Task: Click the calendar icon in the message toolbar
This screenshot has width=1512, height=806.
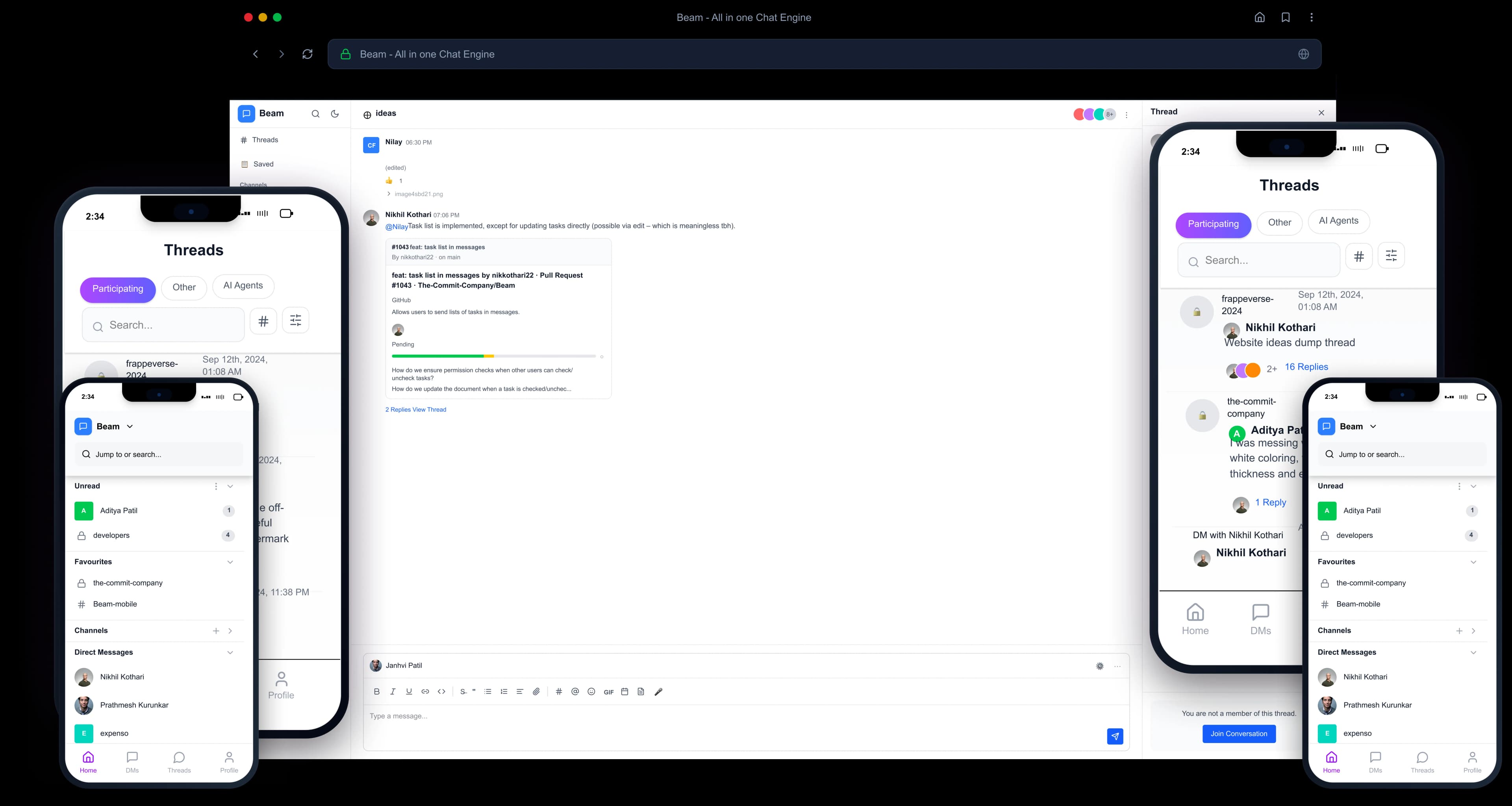Action: coord(624,691)
